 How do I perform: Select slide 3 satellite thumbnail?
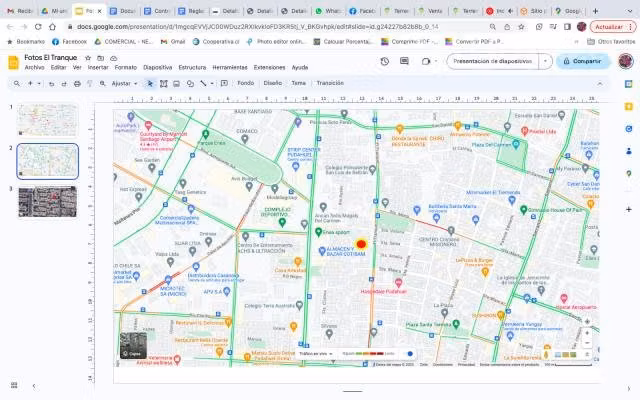(x=47, y=202)
